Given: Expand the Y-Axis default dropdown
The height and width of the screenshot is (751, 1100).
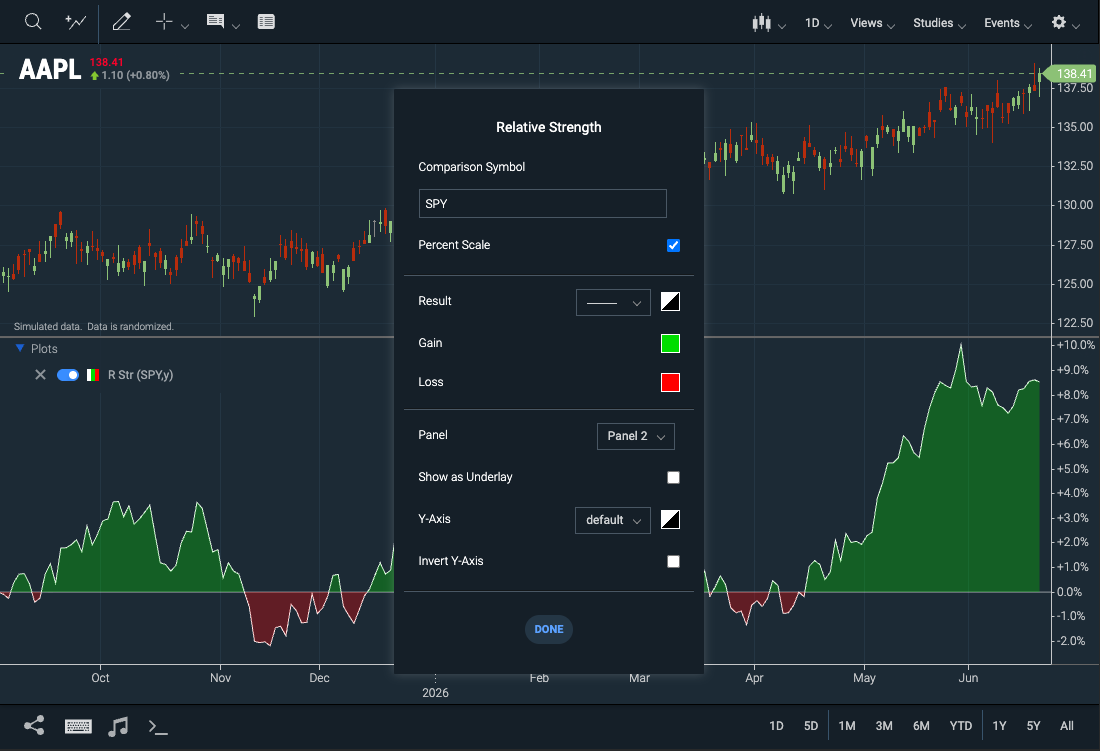Looking at the screenshot, I should [x=612, y=520].
